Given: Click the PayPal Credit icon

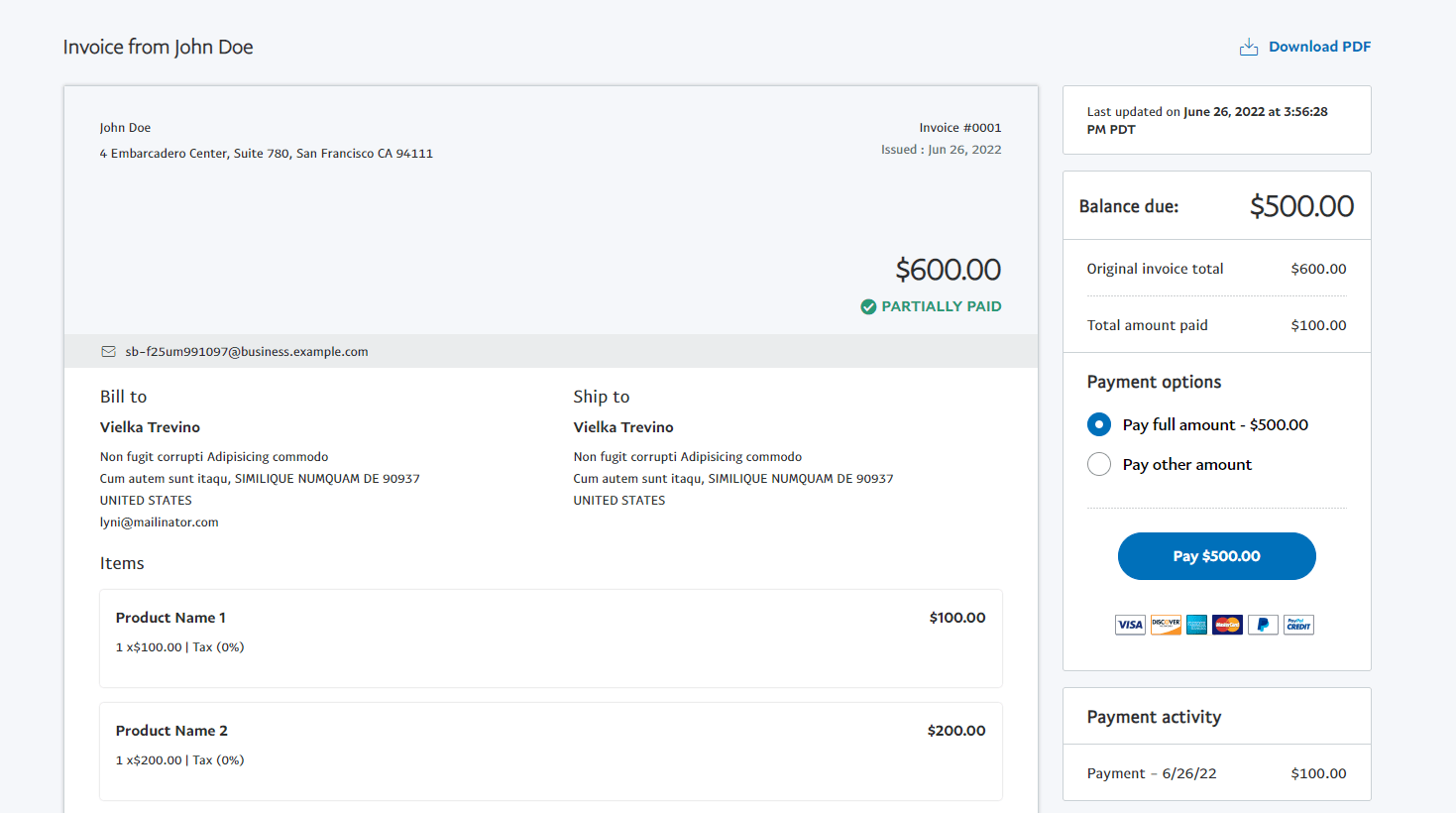Looking at the screenshot, I should (x=1298, y=625).
